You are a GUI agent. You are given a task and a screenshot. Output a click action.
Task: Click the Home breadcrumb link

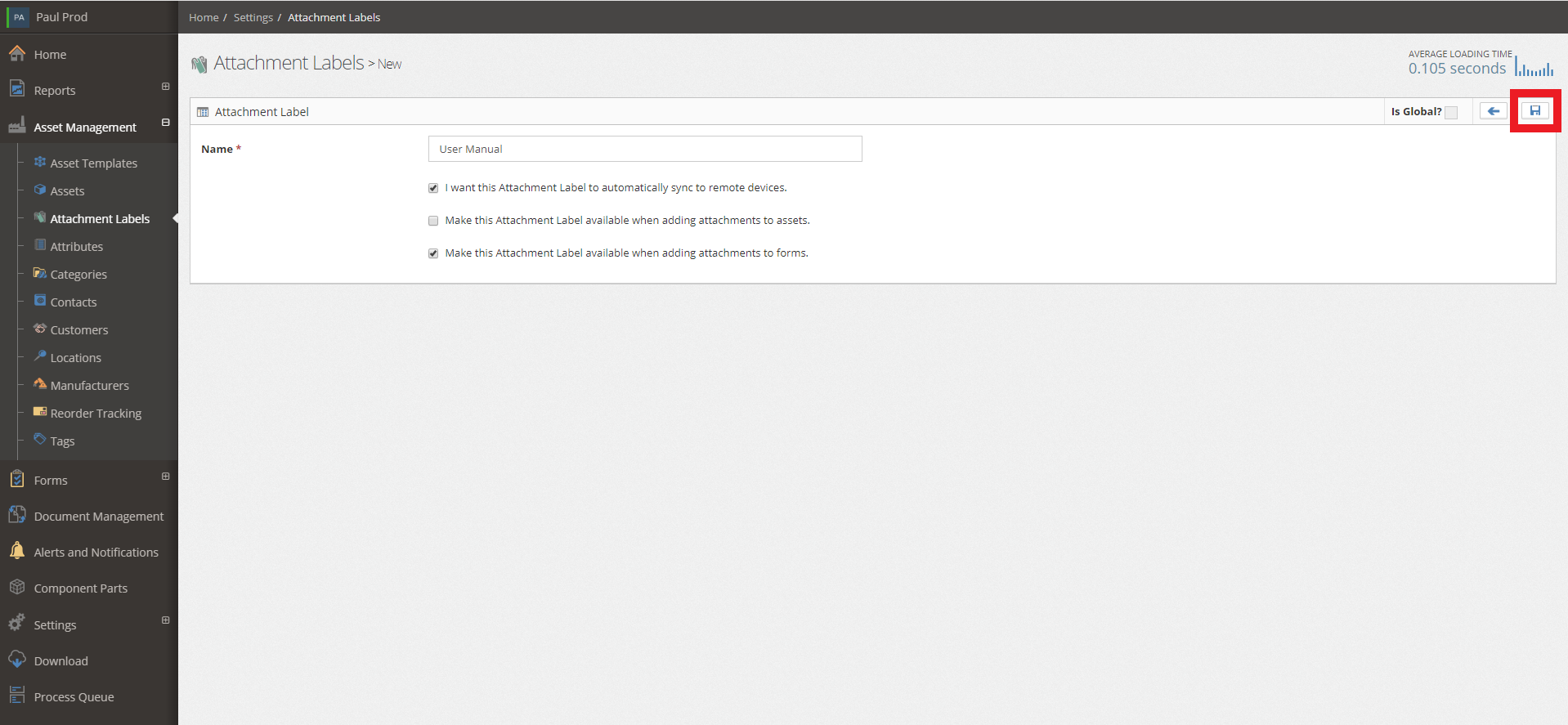(x=204, y=17)
